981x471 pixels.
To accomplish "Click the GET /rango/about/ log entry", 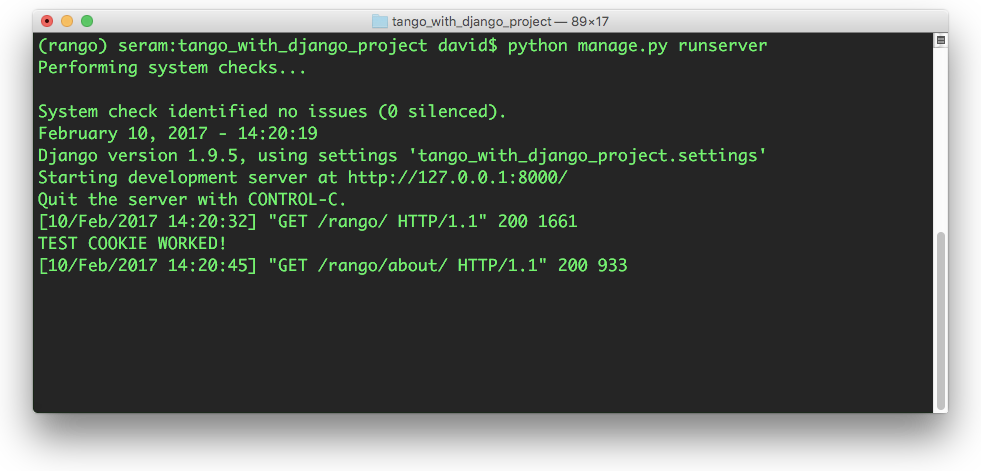I will tap(332, 265).
